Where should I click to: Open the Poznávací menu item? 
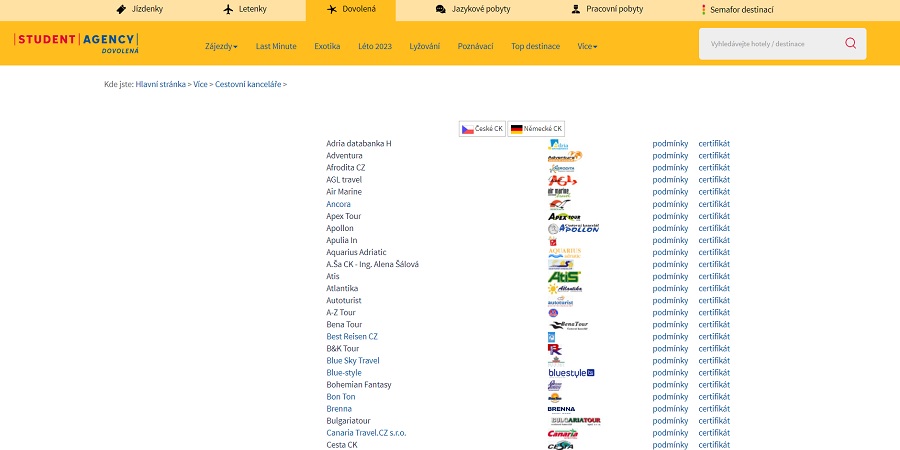[475, 46]
